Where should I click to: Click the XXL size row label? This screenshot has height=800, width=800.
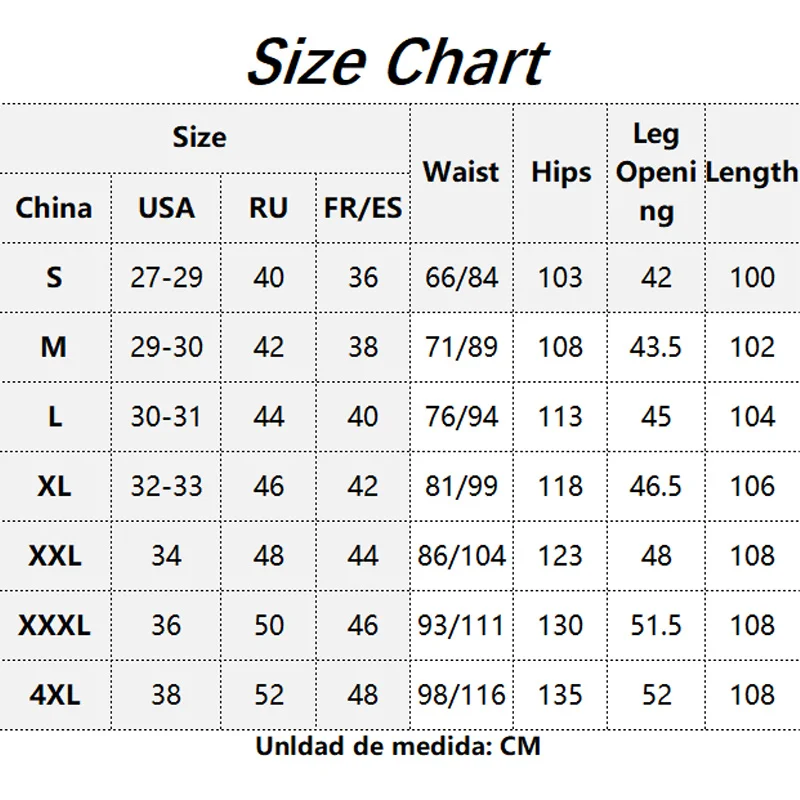pos(54,555)
